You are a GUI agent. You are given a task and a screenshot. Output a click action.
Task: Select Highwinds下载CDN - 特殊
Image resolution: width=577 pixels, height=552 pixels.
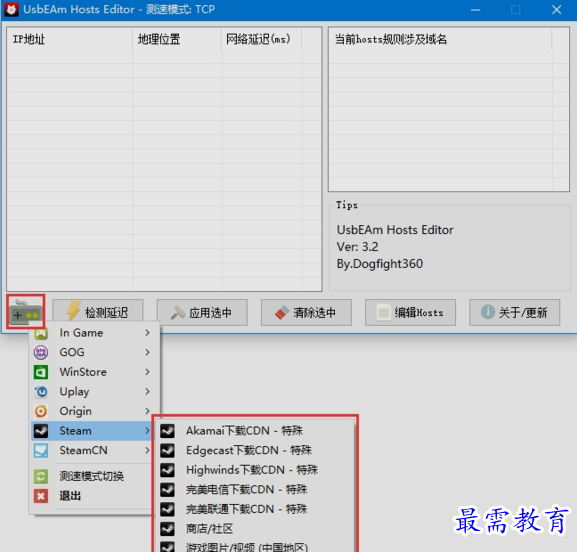[x=255, y=470]
